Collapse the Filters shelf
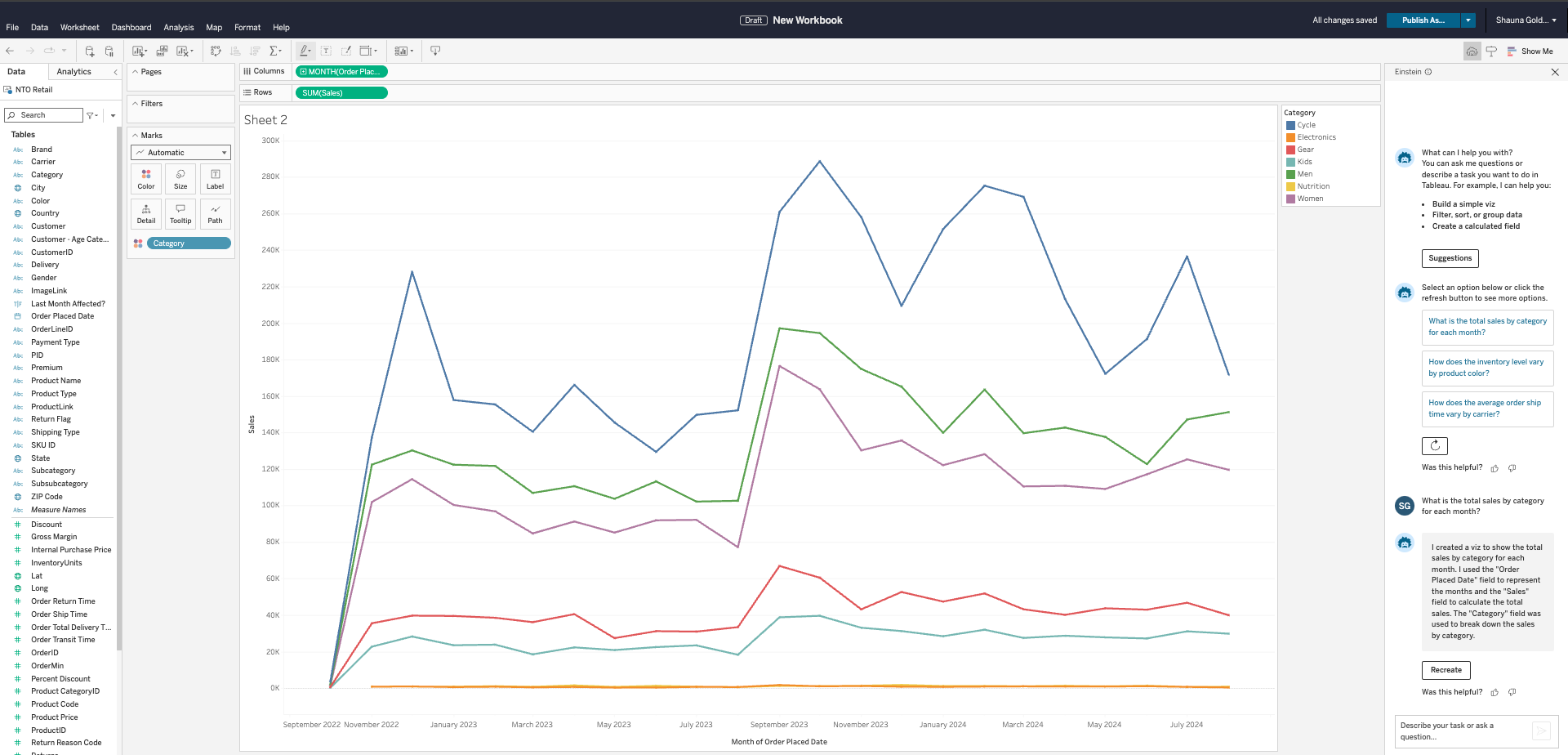Screen dimensions: 1568x755 135,104
